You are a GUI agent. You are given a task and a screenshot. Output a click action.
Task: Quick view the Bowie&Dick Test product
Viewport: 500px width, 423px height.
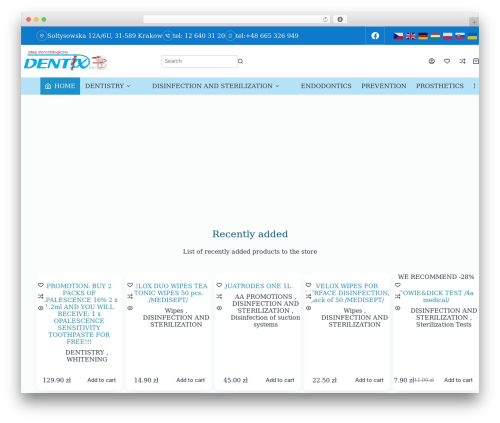(398, 308)
